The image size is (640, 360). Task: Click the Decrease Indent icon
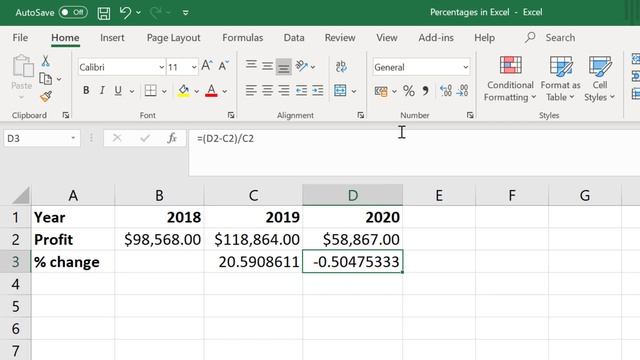(x=301, y=90)
